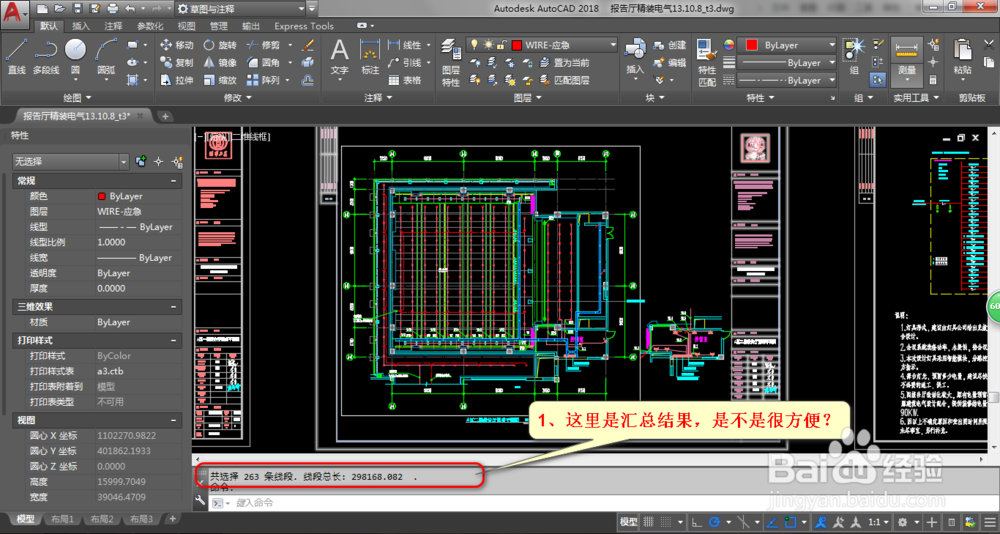
Task: Select the Line (直线) drawing tool
Action: (17, 56)
